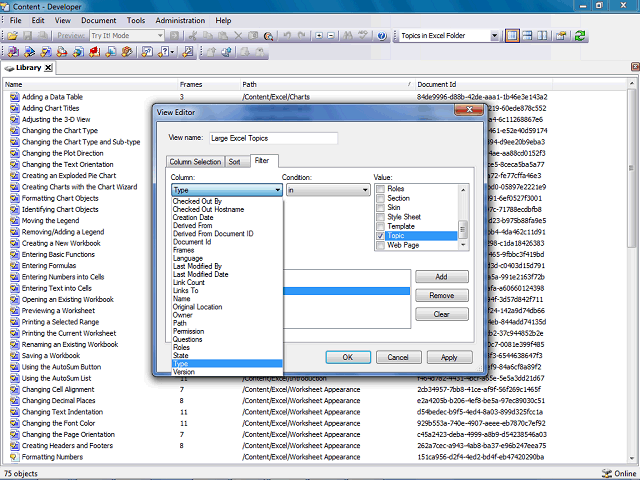The image size is (640, 480).
Task: Close the Library tab with its X
Action: (48, 68)
